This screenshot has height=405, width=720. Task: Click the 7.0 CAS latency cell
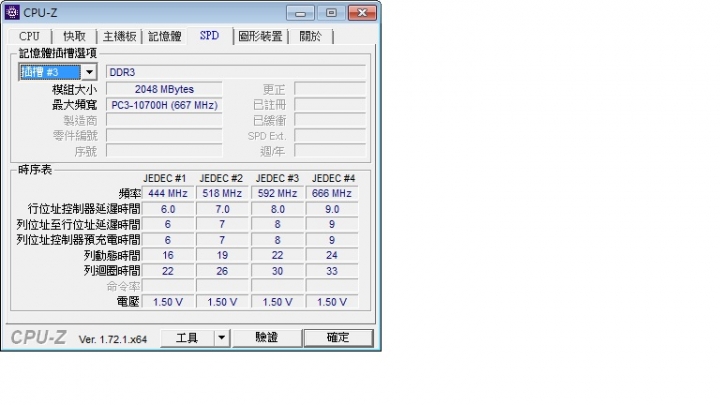click(x=222, y=209)
